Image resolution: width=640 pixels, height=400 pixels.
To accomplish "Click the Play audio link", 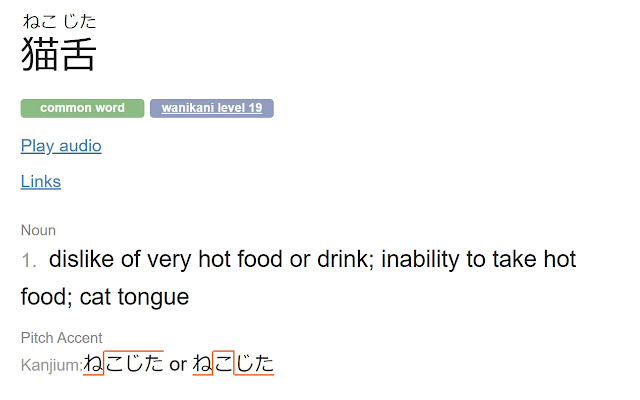I will pos(61,146).
